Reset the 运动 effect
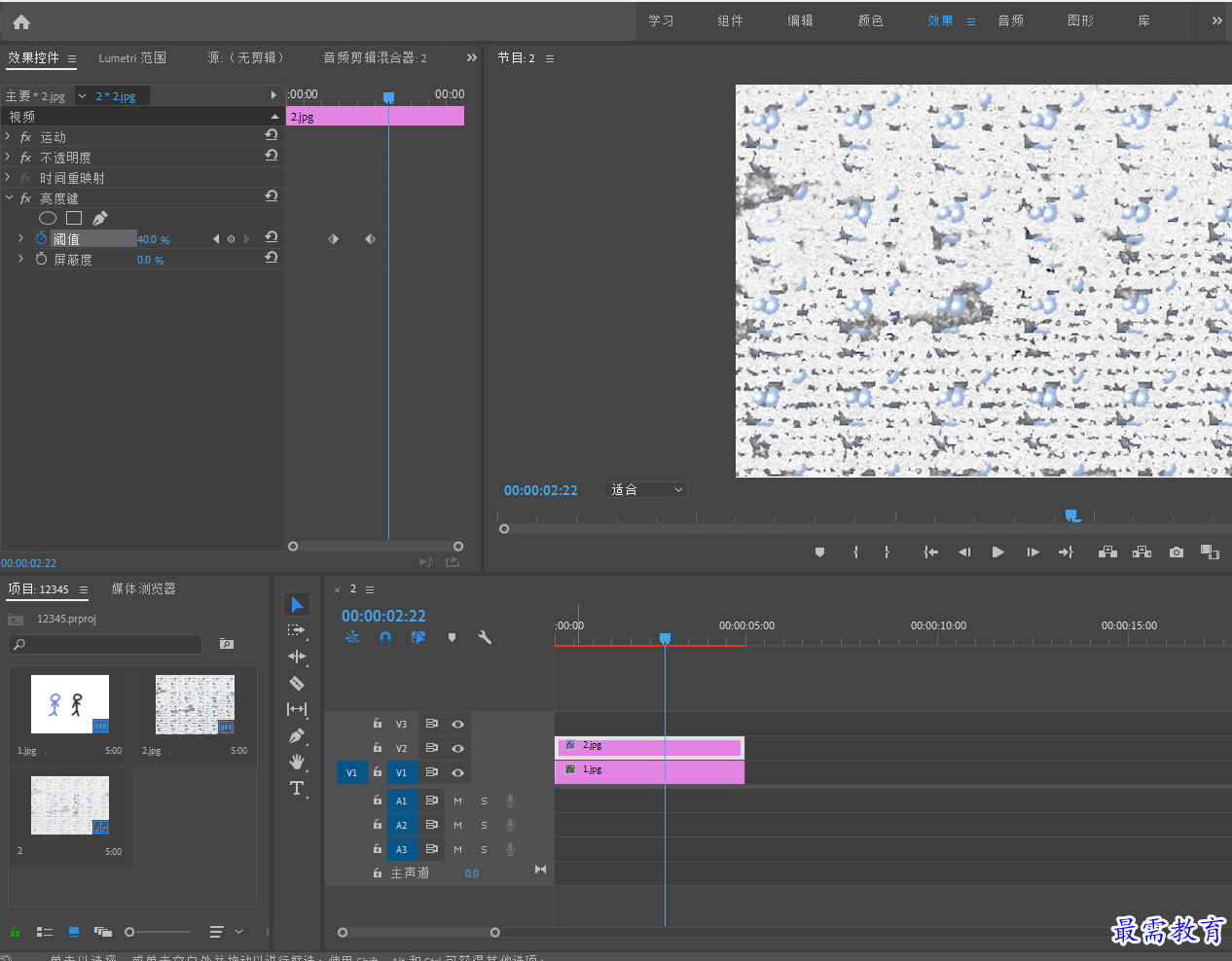 [x=272, y=135]
